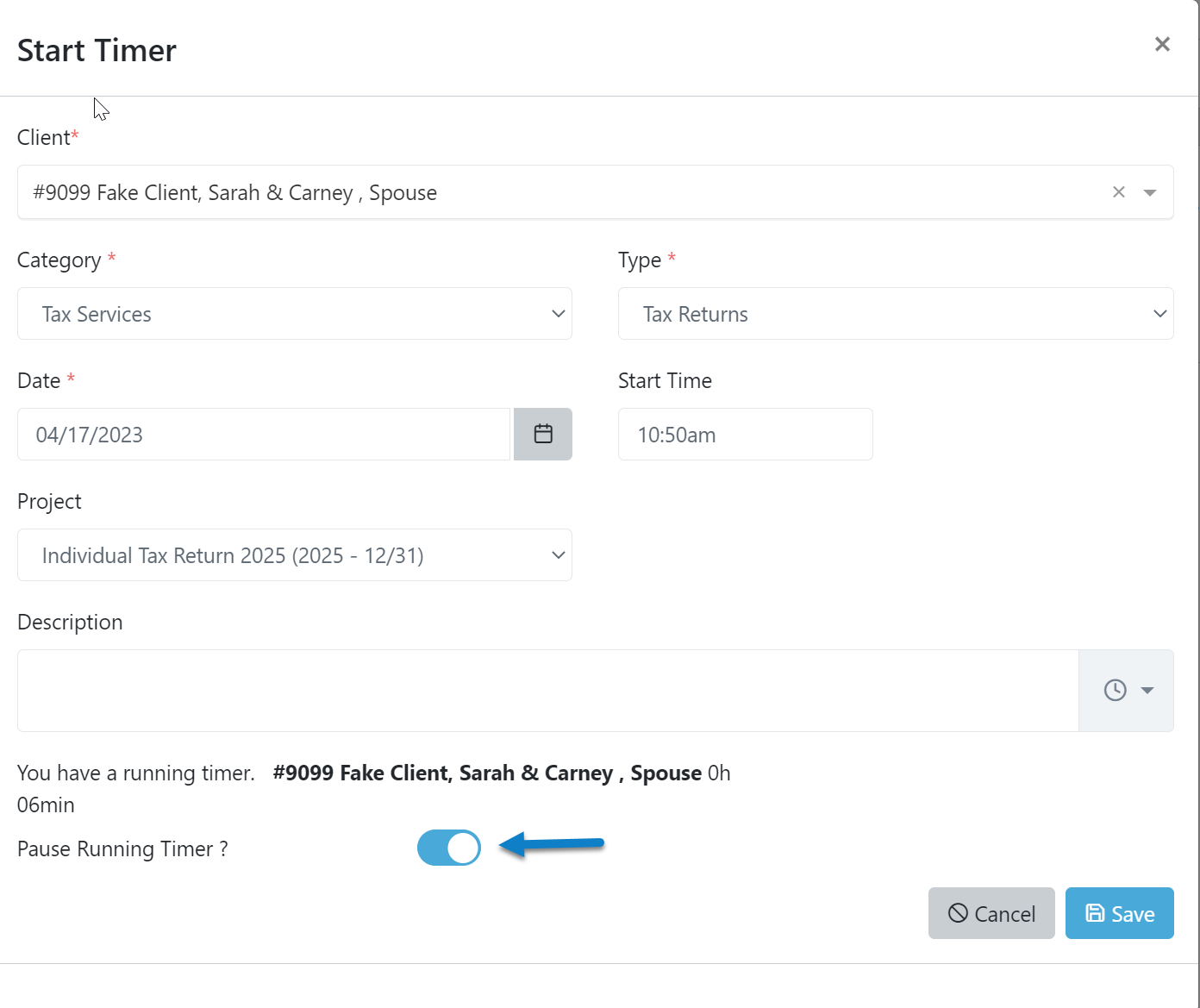The image size is (1200, 1008).
Task: Open the Tax Services category dropdown
Action: pyautogui.click(x=295, y=314)
